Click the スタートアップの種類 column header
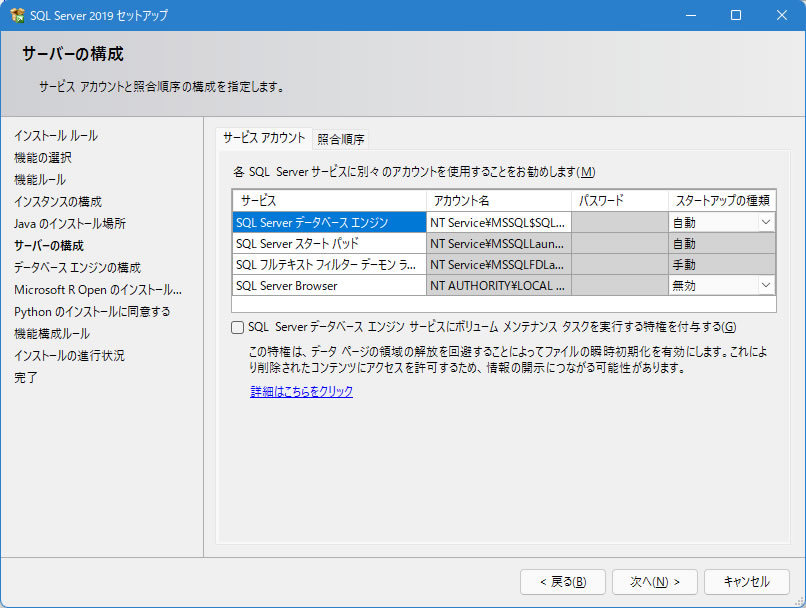The width and height of the screenshot is (806, 608). coord(721,201)
